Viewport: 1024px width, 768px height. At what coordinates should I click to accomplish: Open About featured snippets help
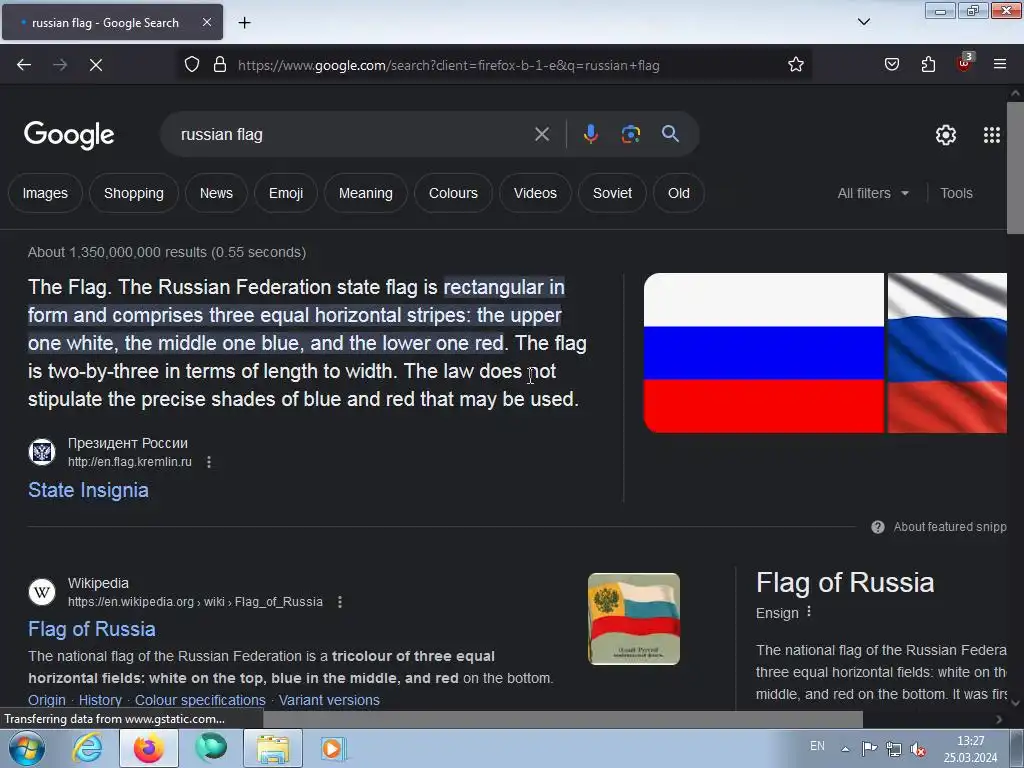(938, 527)
